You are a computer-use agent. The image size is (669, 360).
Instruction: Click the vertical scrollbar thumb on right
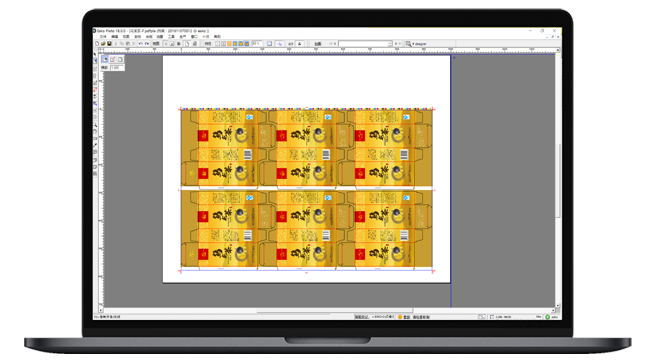coord(558,181)
